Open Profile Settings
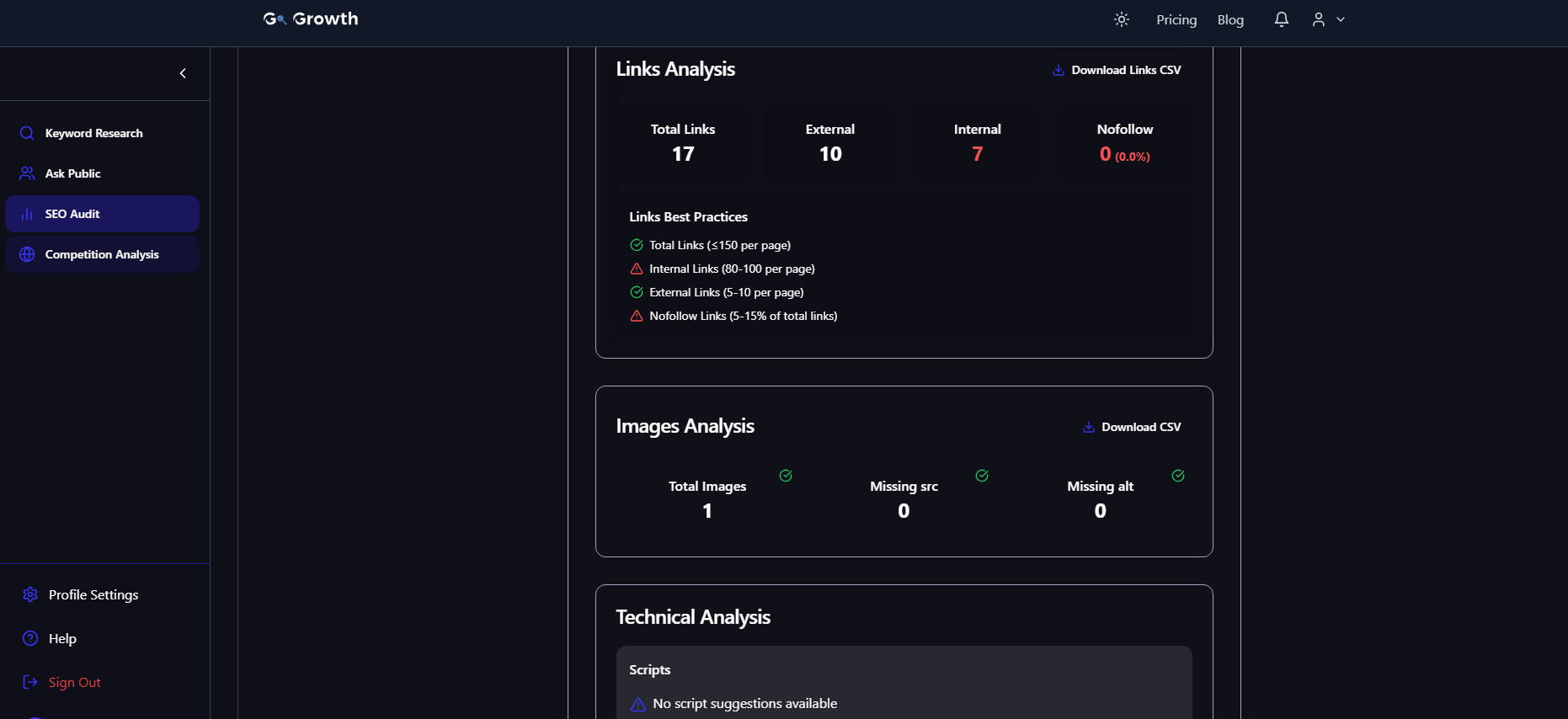This screenshot has height=719, width=1568. [93, 594]
